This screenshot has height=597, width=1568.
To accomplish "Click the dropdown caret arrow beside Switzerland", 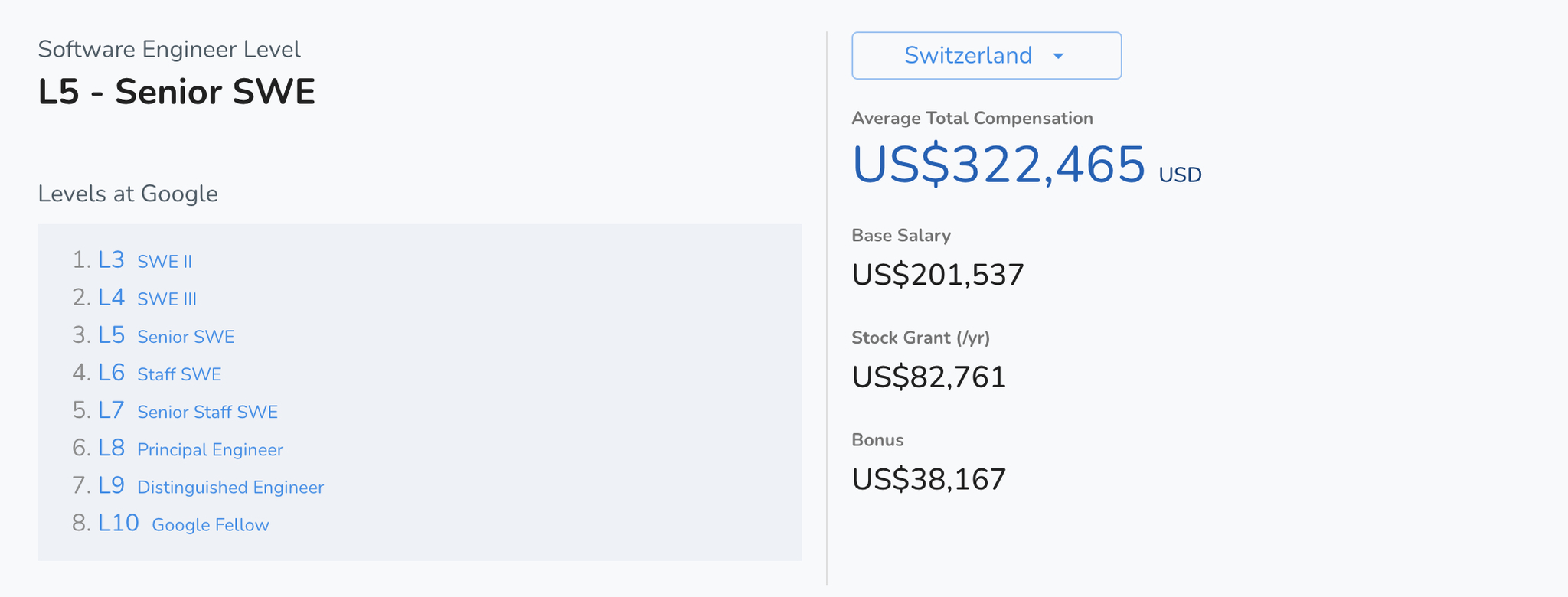I will (1058, 56).
